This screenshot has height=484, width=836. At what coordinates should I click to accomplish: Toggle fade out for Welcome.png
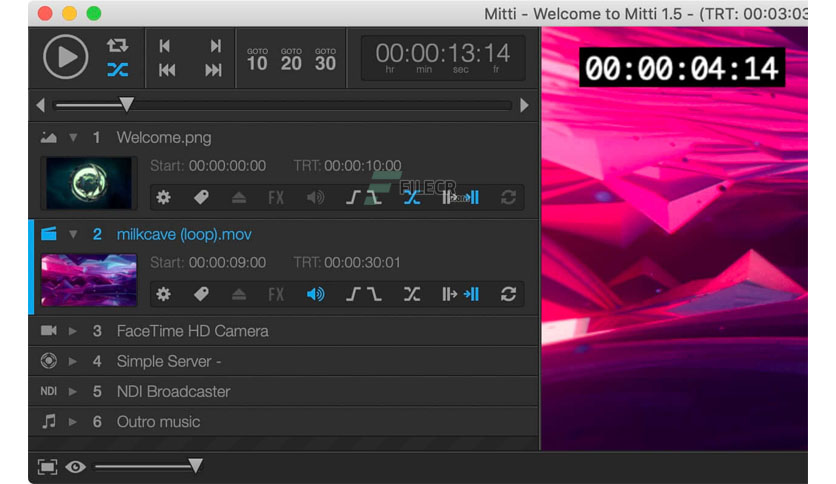374,198
